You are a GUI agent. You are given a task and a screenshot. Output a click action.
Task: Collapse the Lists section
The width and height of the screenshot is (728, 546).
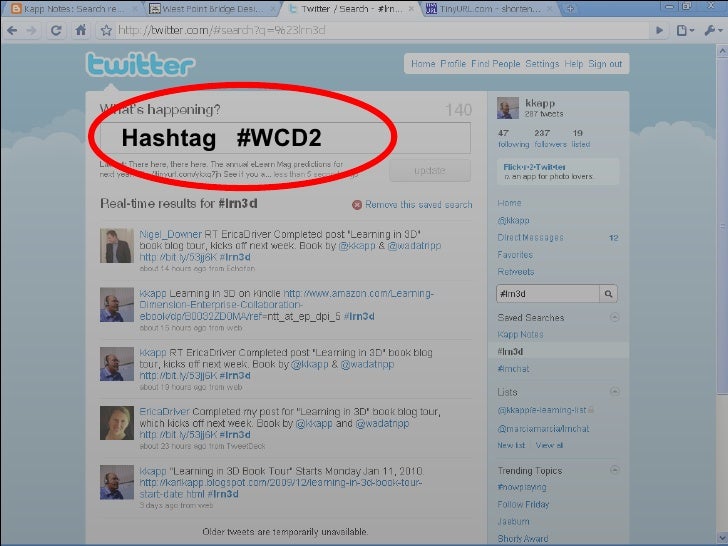pos(614,392)
